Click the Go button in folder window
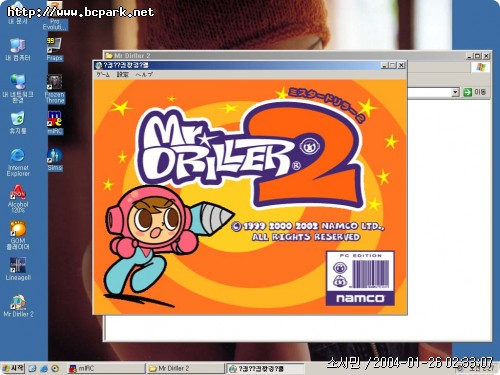Screen dimensions: 500x375 point(475,92)
